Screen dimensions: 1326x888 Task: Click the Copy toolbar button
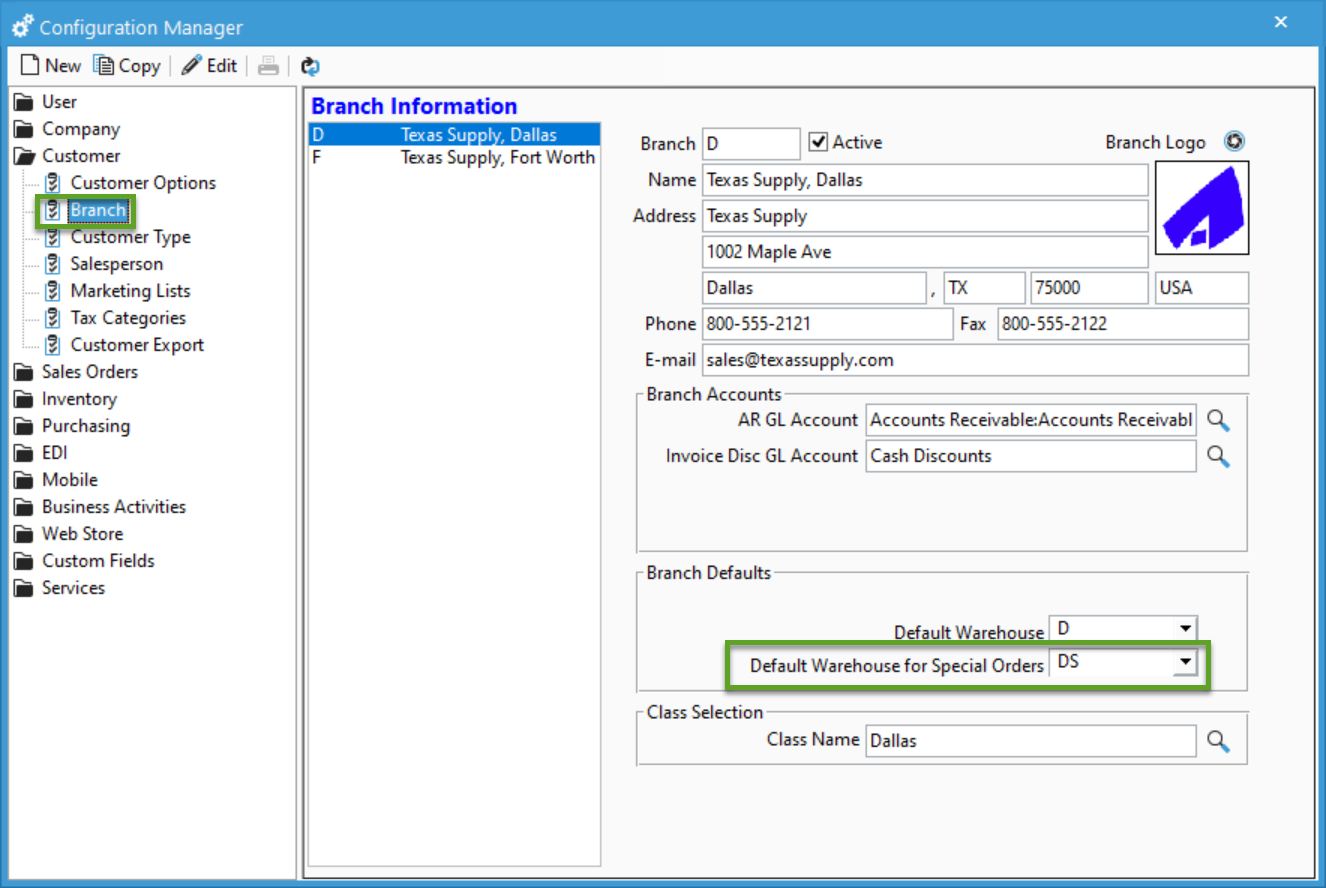tap(127, 66)
